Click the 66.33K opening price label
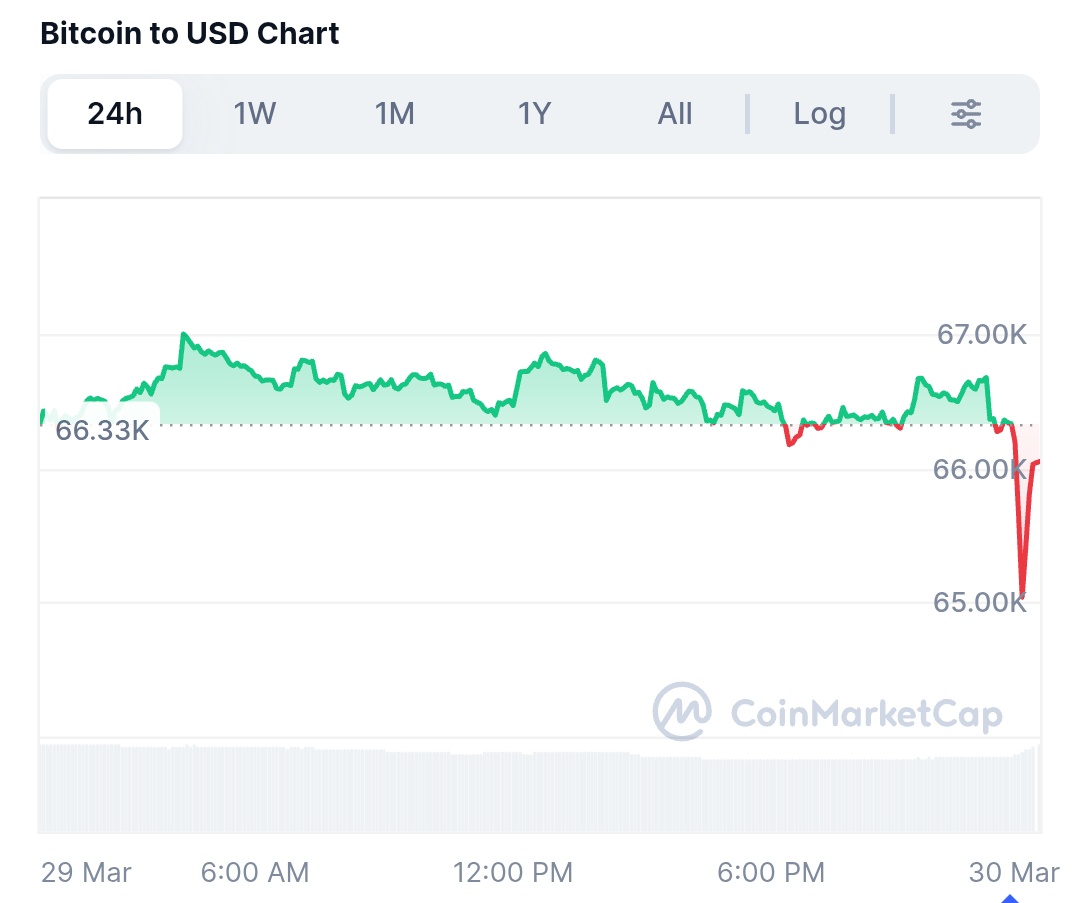This screenshot has width=1080, height=903. pos(102,431)
